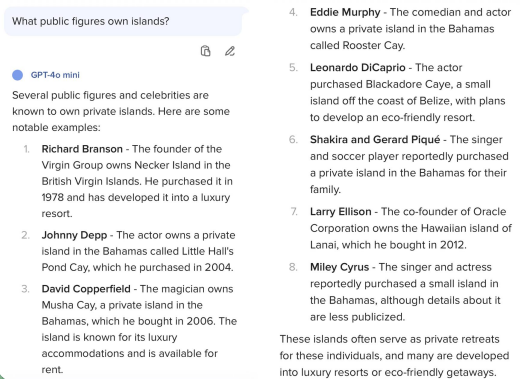523x379 pixels.
Task: Click the blue GPT-4o mini avatar circle
Action: click(x=18, y=75)
